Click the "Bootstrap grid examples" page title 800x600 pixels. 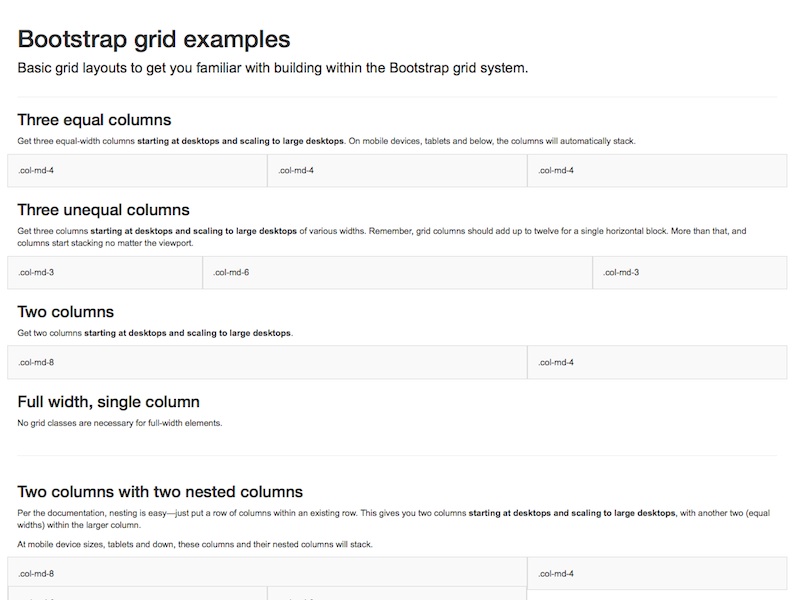click(154, 40)
